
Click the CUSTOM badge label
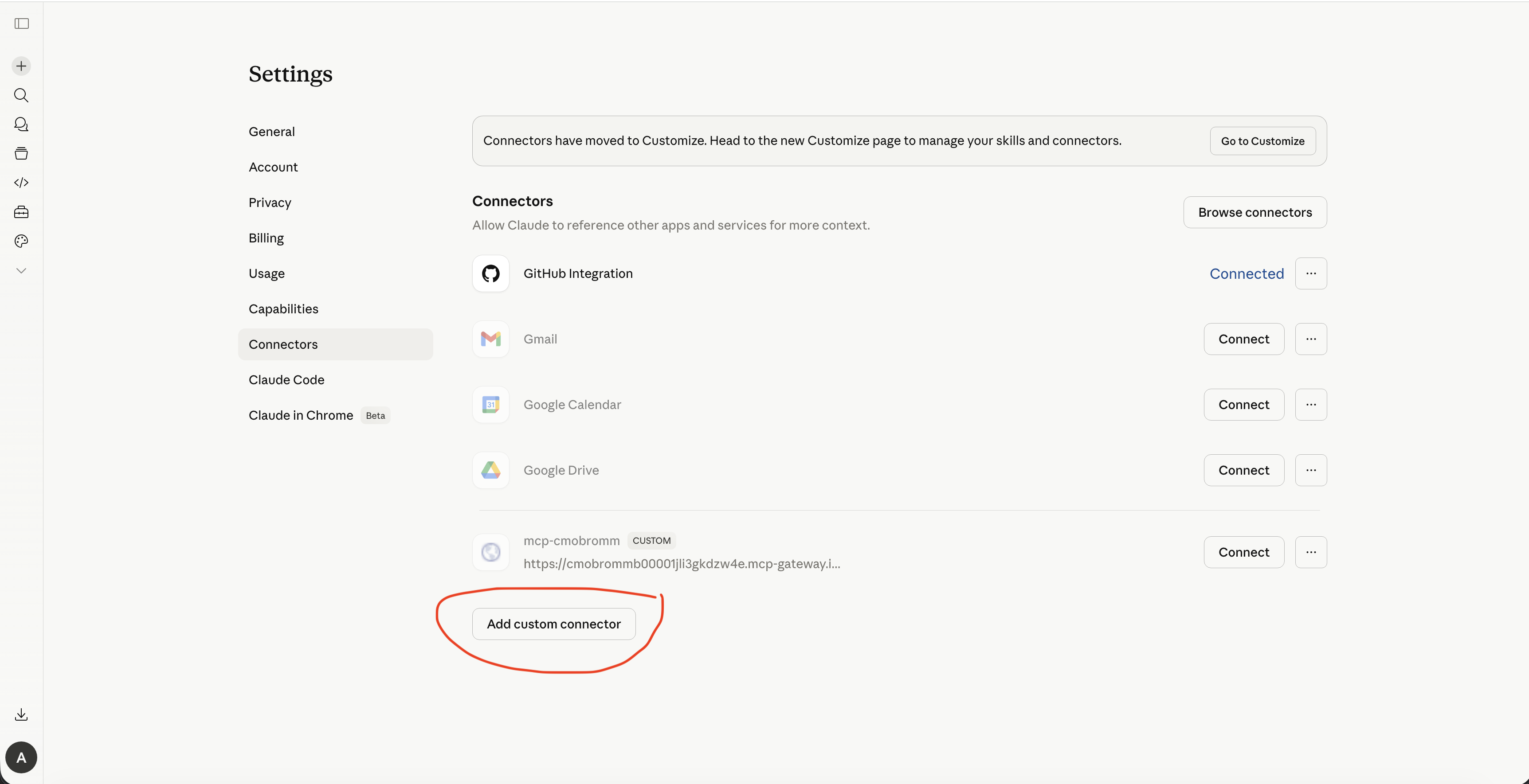point(651,541)
